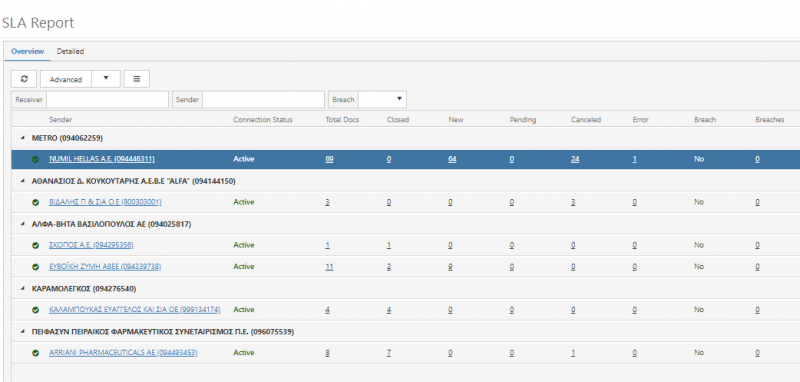Switch to the Overview tab
This screenshot has width=800, height=382.
click(28, 52)
